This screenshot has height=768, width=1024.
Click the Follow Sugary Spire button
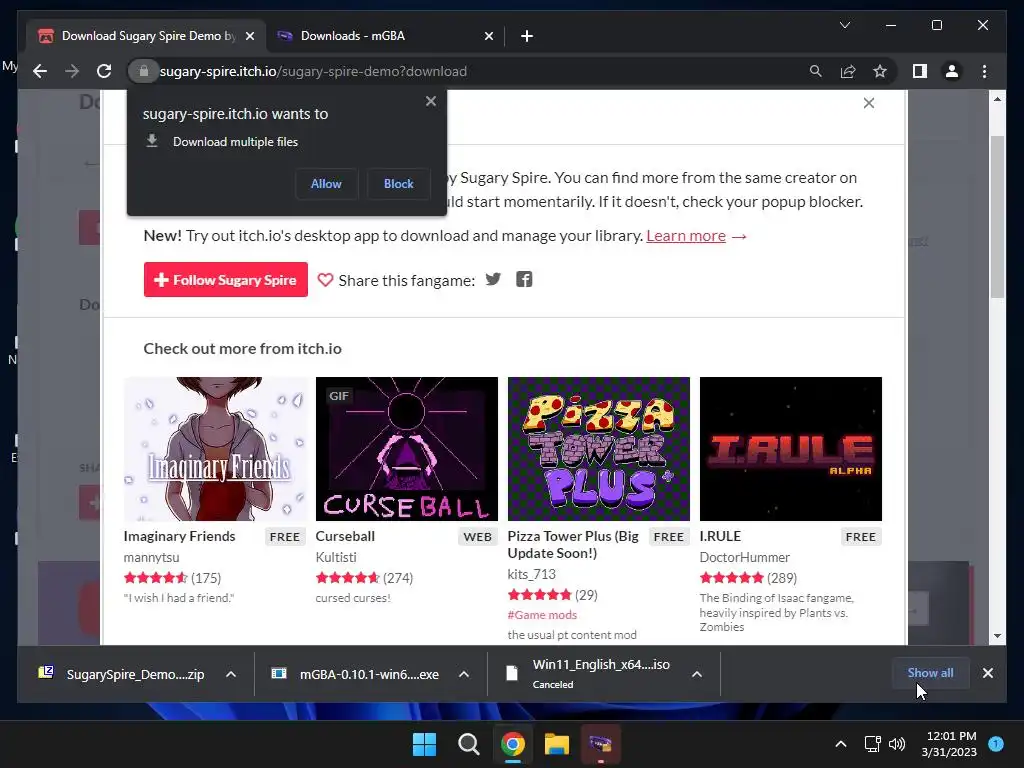coord(225,280)
